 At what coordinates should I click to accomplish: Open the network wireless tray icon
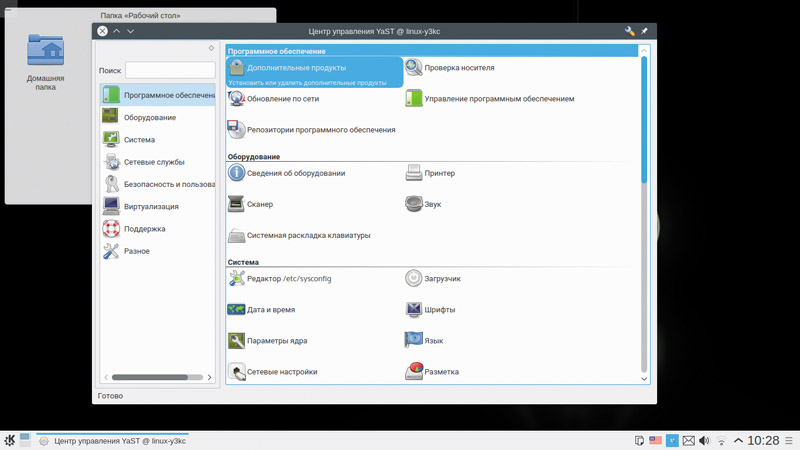tap(721, 441)
